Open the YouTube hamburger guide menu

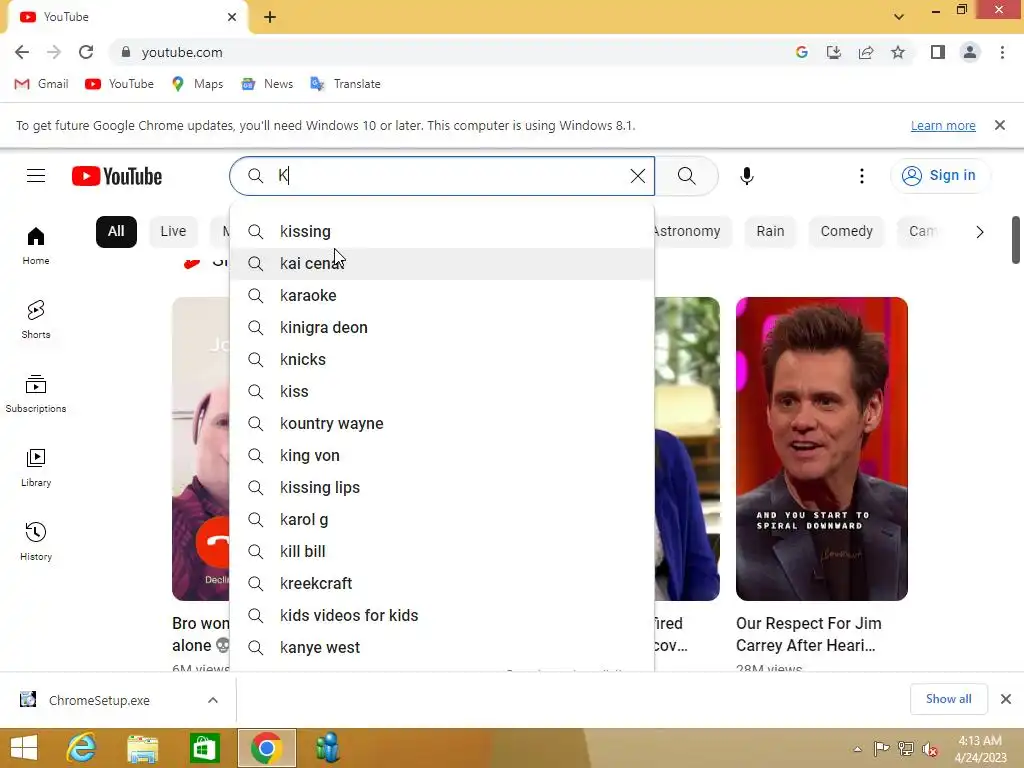pos(36,176)
